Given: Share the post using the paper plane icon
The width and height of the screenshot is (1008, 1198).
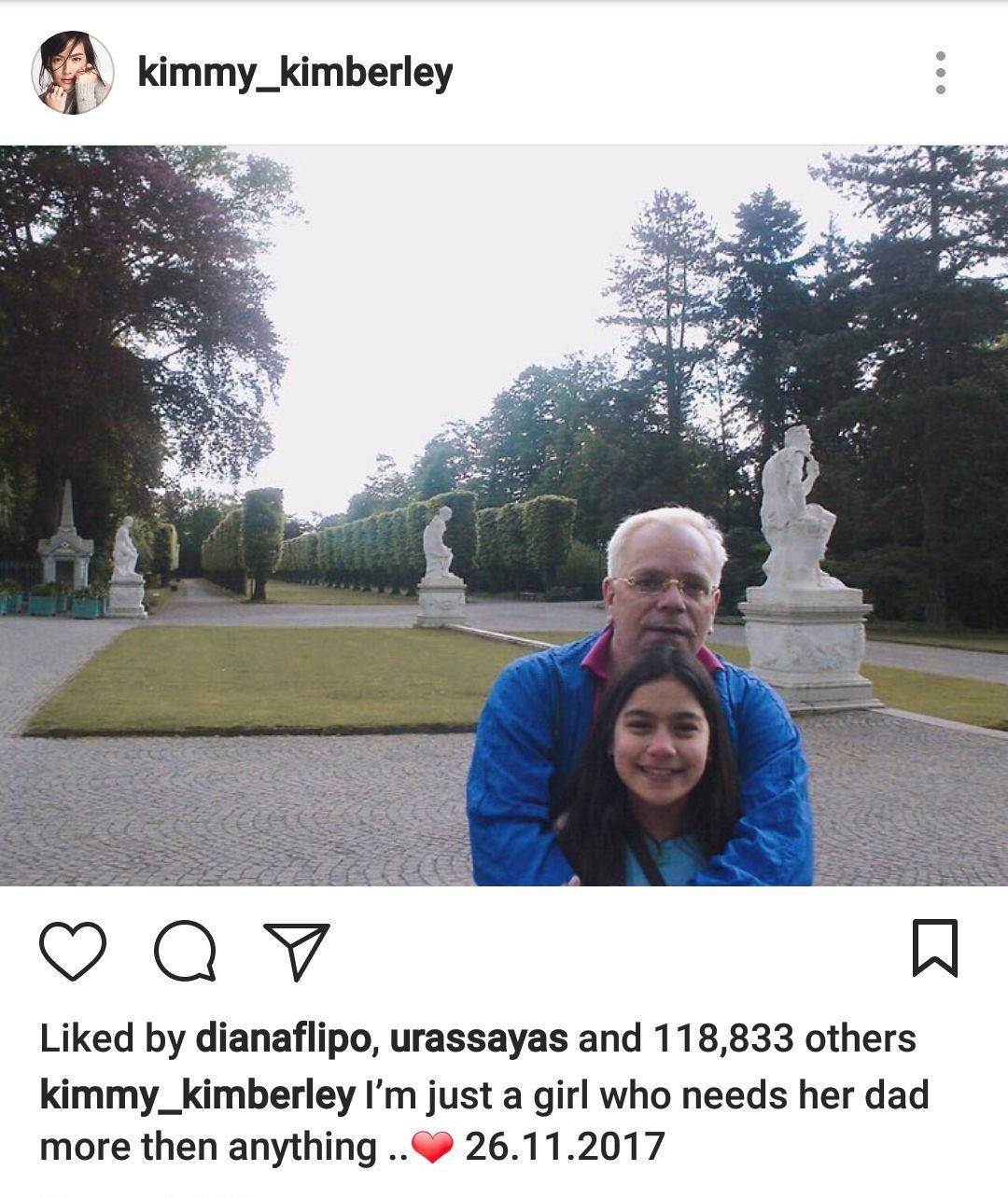Looking at the screenshot, I should [x=296, y=951].
